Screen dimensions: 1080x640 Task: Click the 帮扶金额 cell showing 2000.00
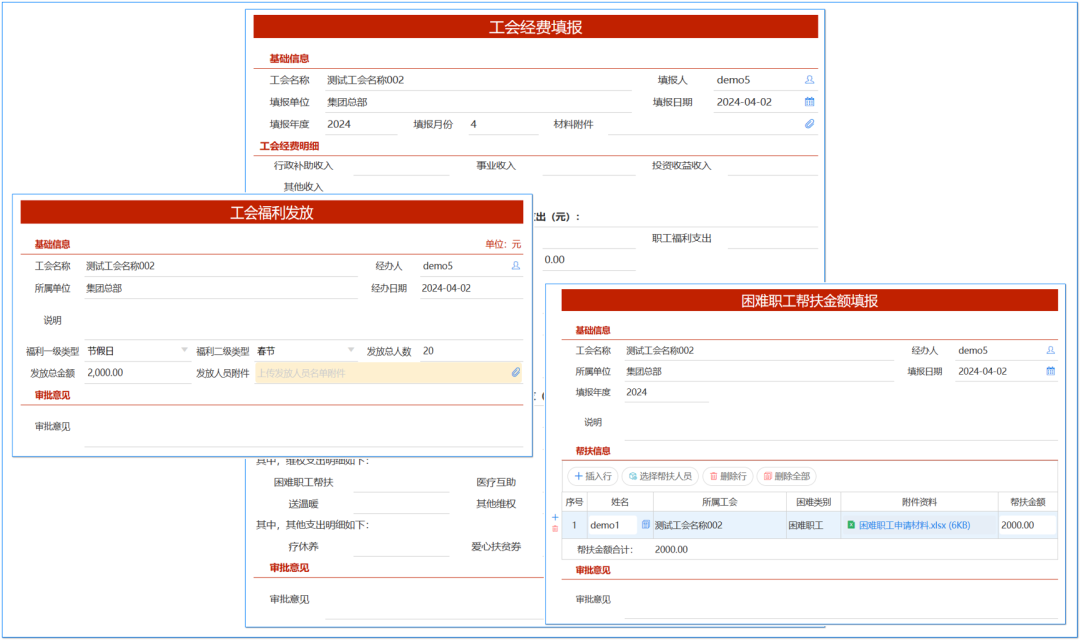pos(1027,525)
